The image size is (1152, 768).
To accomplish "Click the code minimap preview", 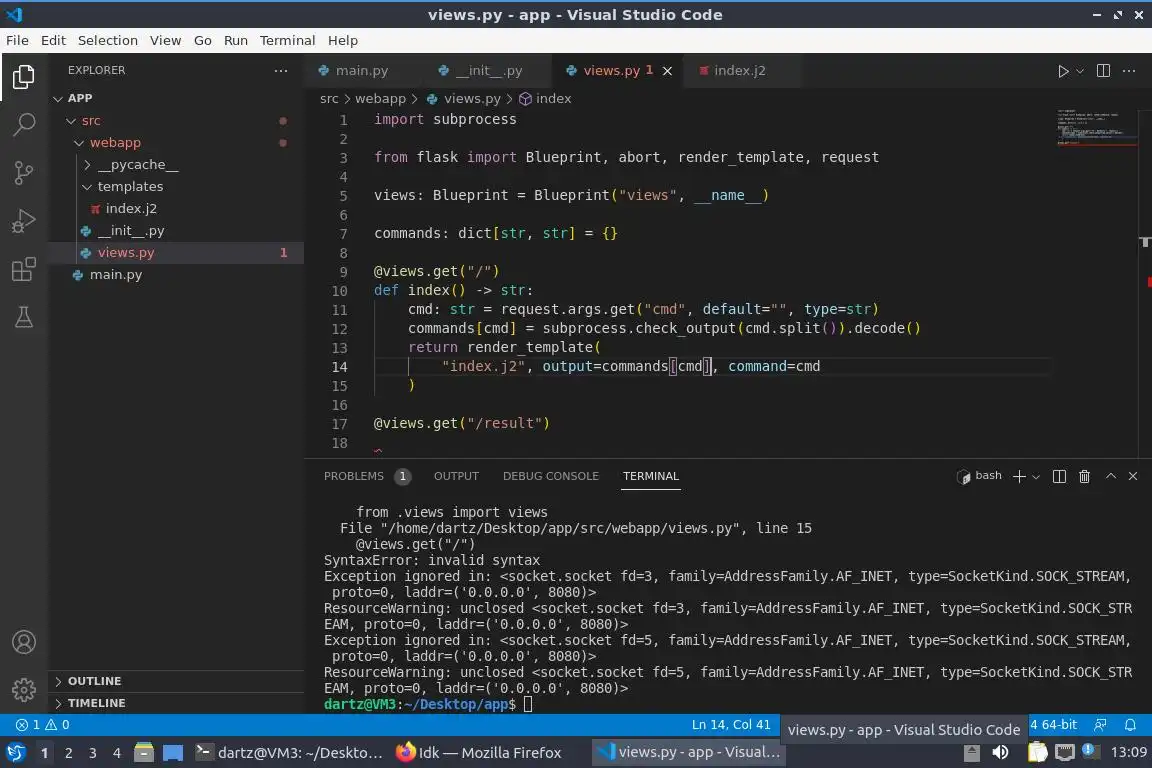I will 1098,126.
